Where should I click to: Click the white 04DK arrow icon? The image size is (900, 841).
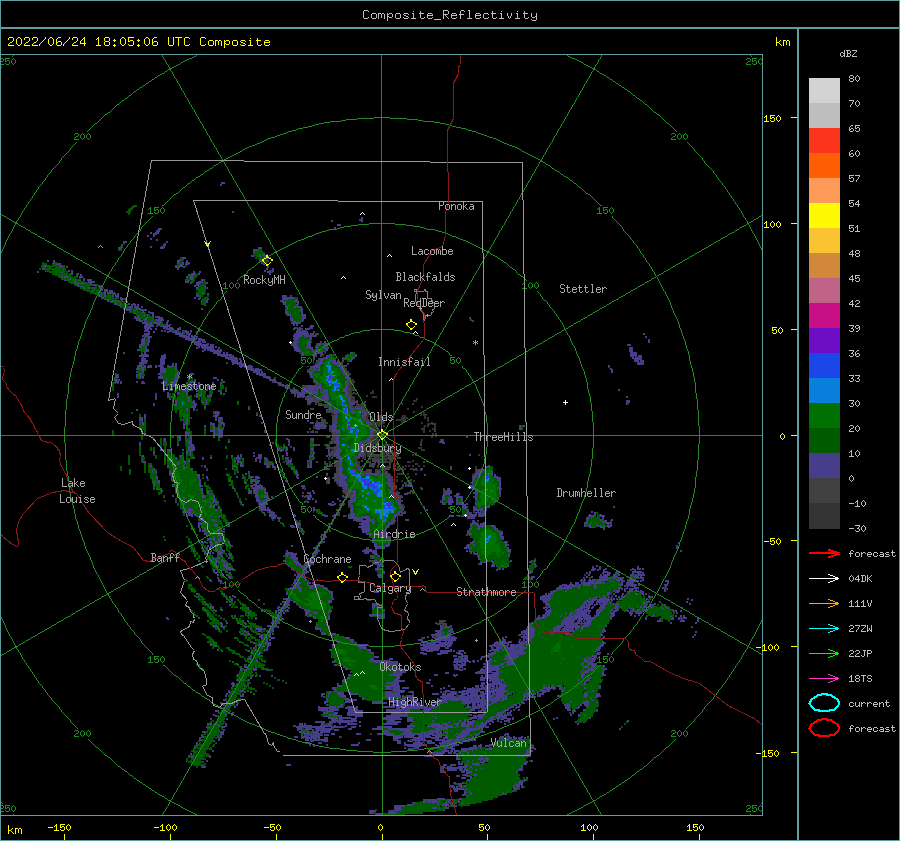824,579
